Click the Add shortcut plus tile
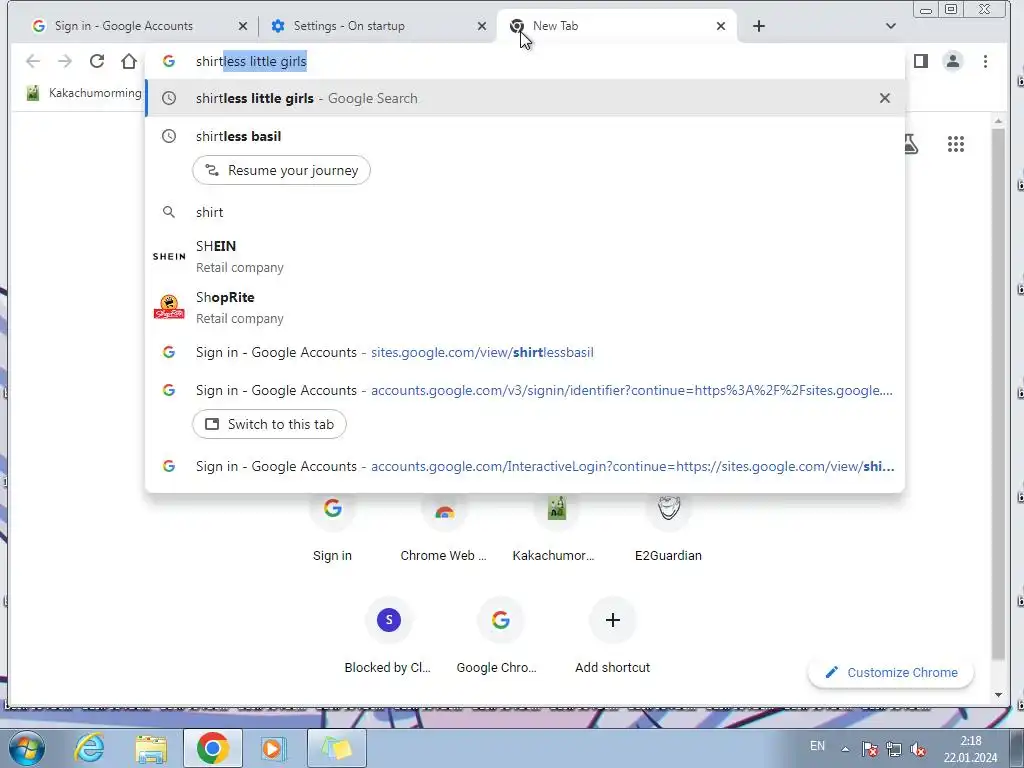This screenshot has width=1024, height=768. click(x=613, y=633)
